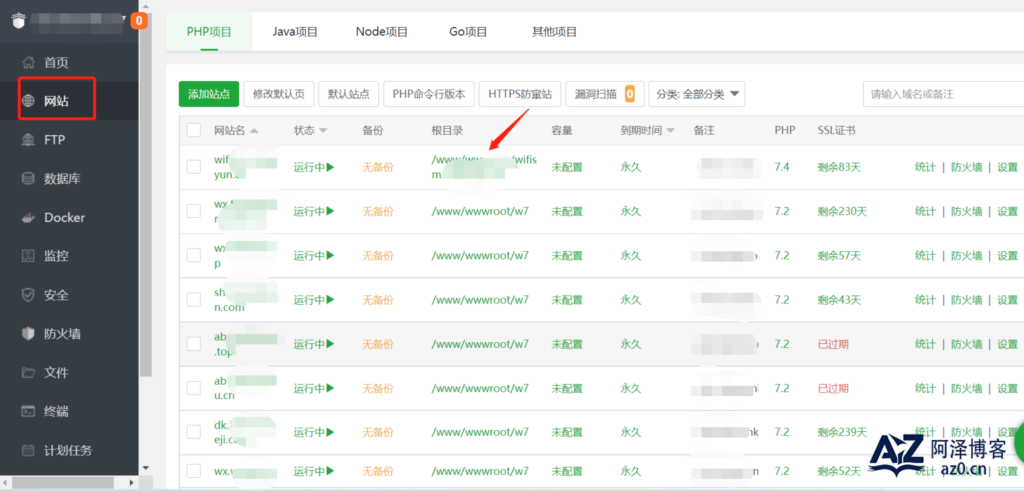The image size is (1024, 491).
Task: Toggle 运行中 status in the 剩余239天 row
Action: 314,432
